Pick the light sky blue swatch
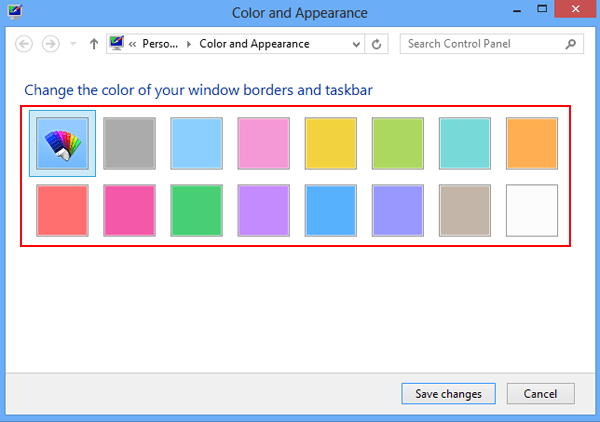Image resolution: width=600 pixels, height=422 pixels. point(196,143)
